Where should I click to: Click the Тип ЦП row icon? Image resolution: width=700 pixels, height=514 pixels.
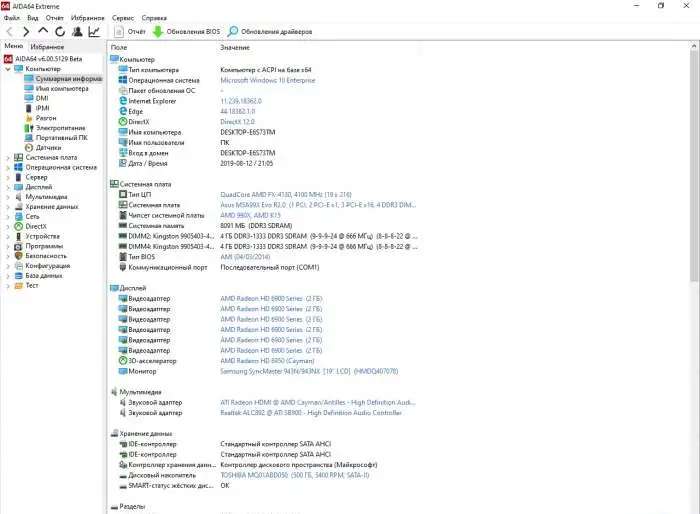(x=123, y=195)
